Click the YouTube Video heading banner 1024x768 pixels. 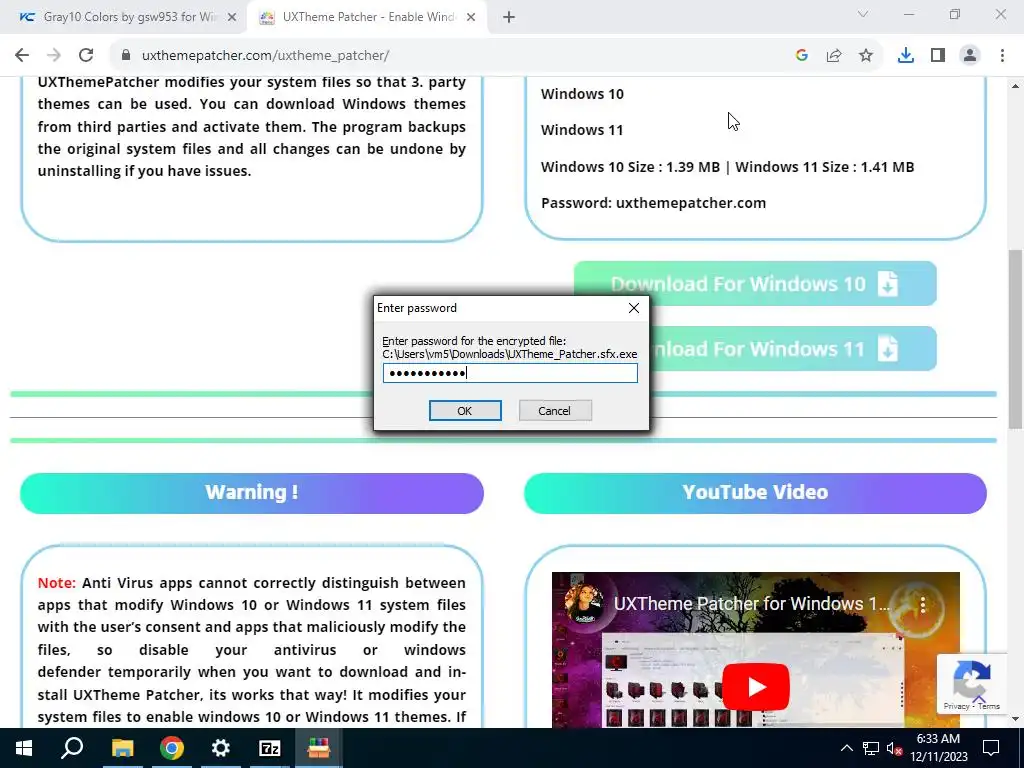pyautogui.click(x=755, y=492)
